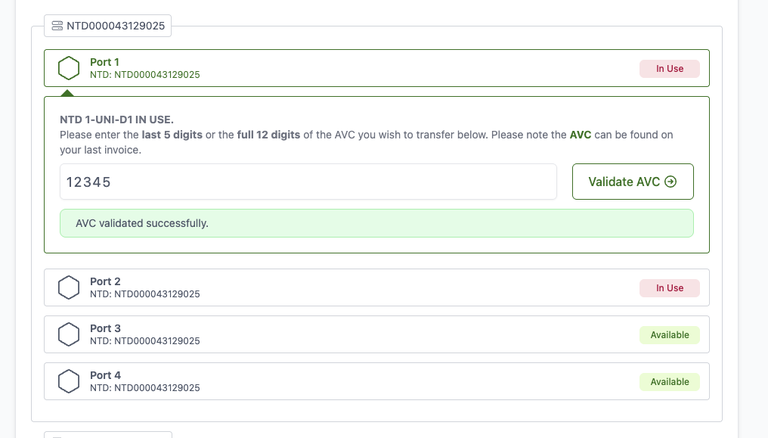The height and width of the screenshot is (438, 768).
Task: Select the Port 1 hexagon icon
Action: (x=69, y=68)
